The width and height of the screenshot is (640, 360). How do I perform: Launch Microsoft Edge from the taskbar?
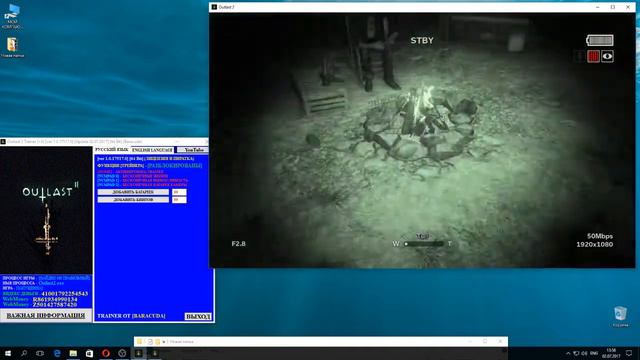point(57,353)
